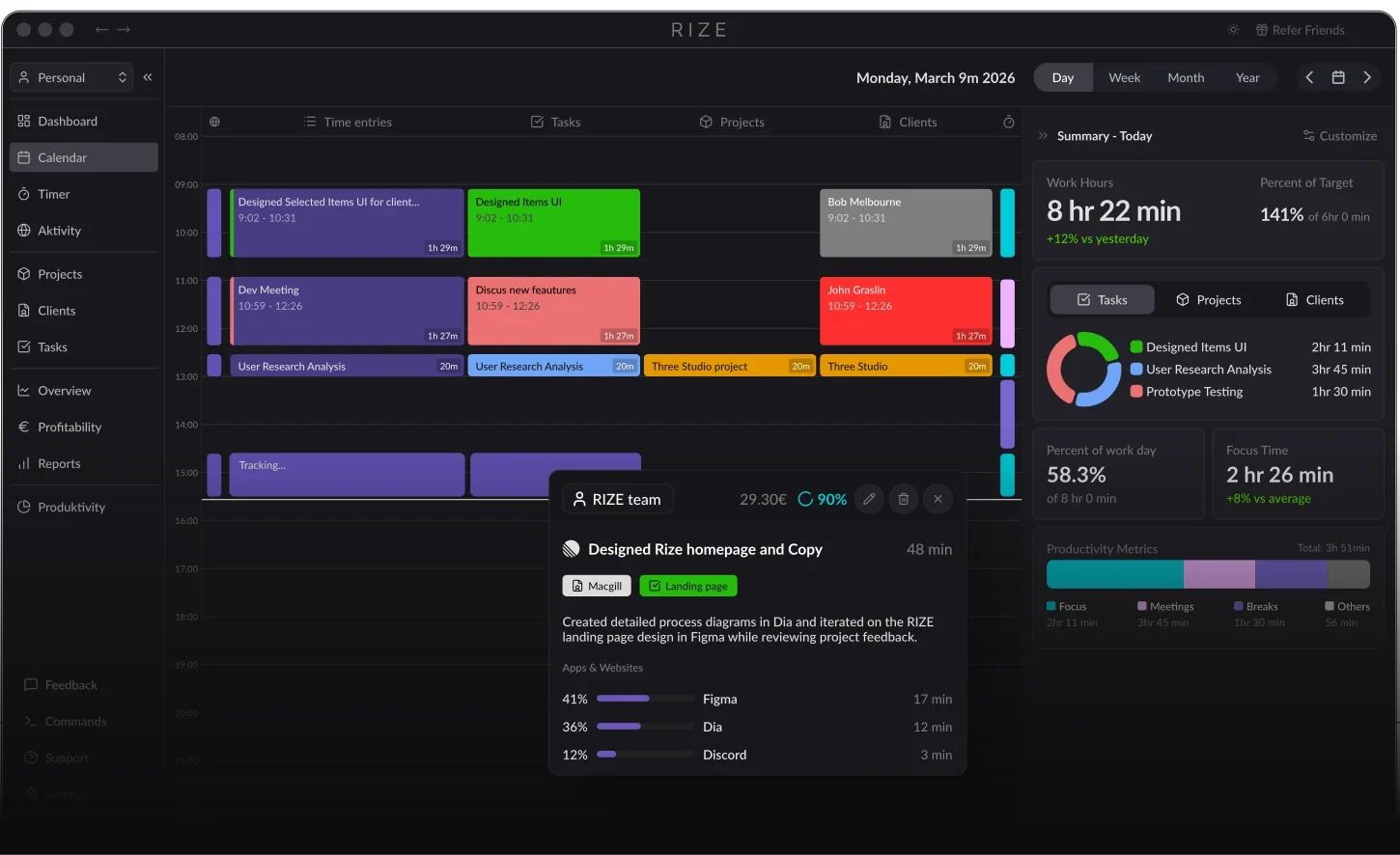1400x855 pixels.
Task: Navigate forward with the right arrow
Action: point(124,30)
